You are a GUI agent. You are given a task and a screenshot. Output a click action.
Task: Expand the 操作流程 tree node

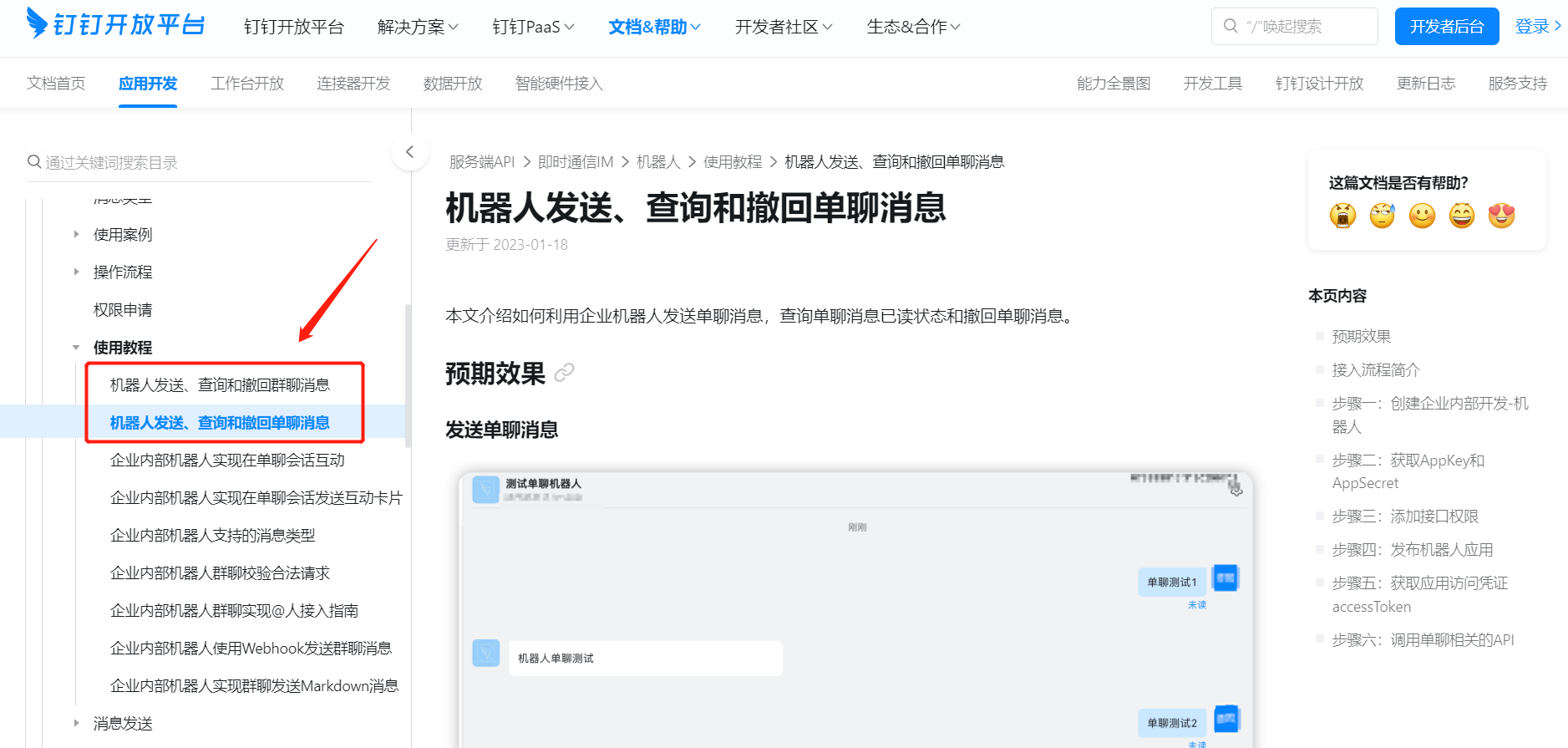tap(77, 272)
